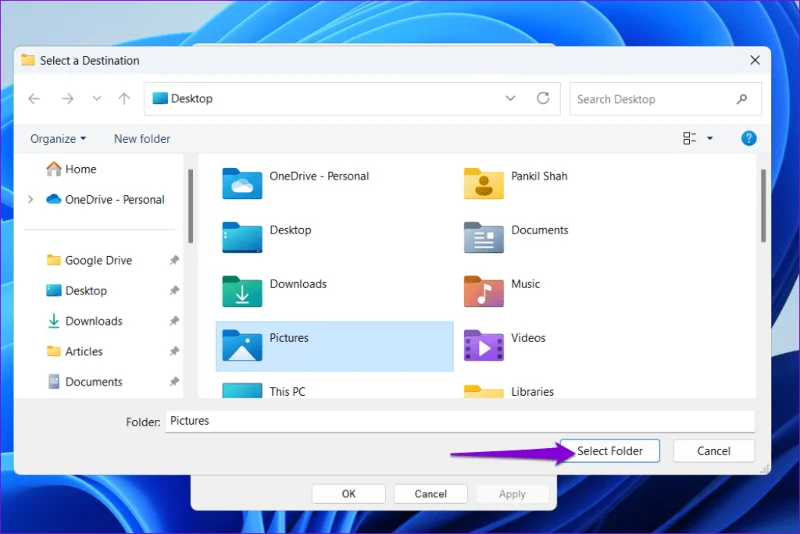This screenshot has height=534, width=800.
Task: Select Documents in the sidebar
Action: coord(85,382)
